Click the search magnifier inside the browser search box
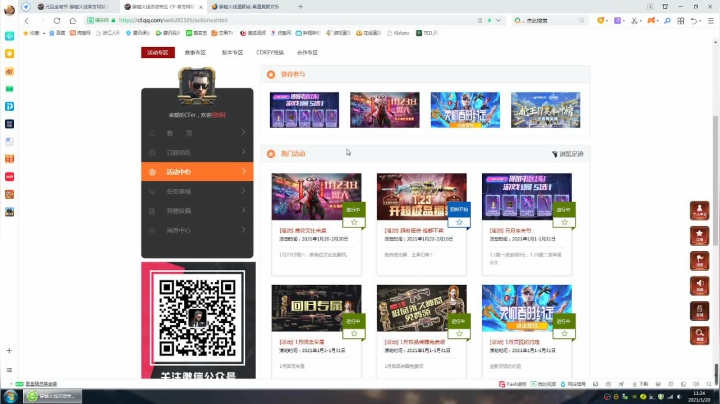Viewport: 720px width, 404px height. (x=581, y=21)
